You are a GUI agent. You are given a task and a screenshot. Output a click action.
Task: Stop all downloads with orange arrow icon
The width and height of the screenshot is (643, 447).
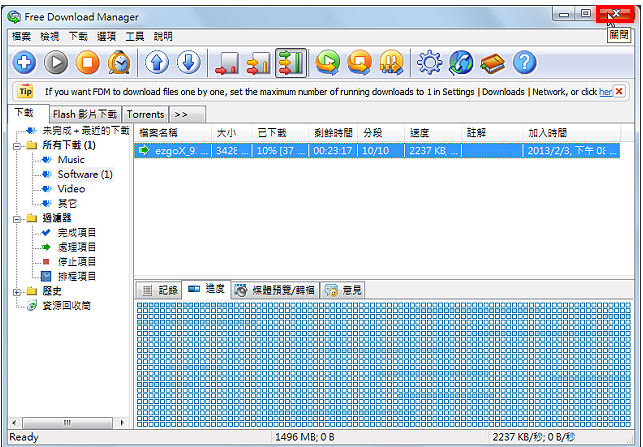pos(360,63)
